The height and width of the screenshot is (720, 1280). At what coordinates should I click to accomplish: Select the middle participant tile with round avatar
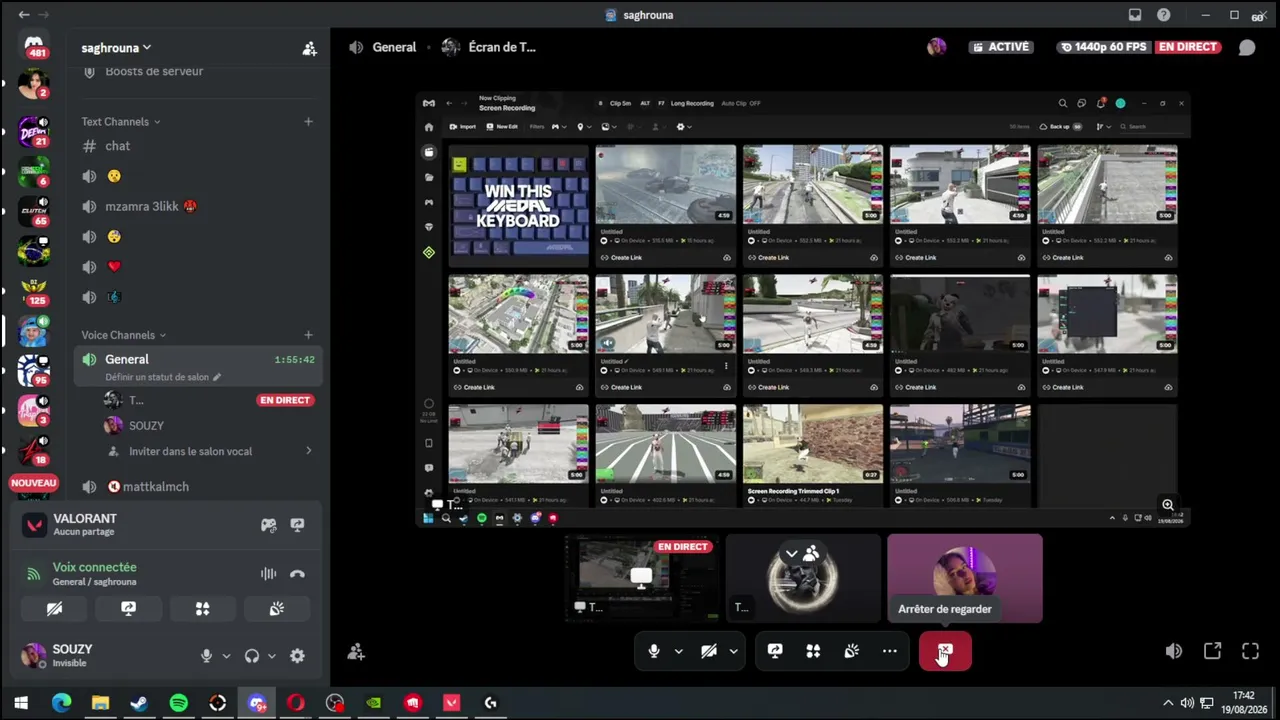point(803,578)
